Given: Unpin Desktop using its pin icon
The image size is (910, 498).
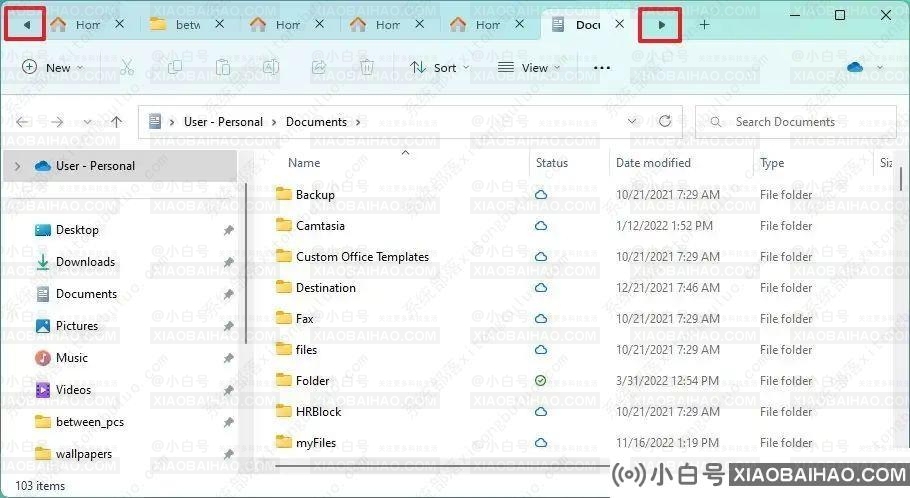Looking at the screenshot, I should [x=229, y=230].
